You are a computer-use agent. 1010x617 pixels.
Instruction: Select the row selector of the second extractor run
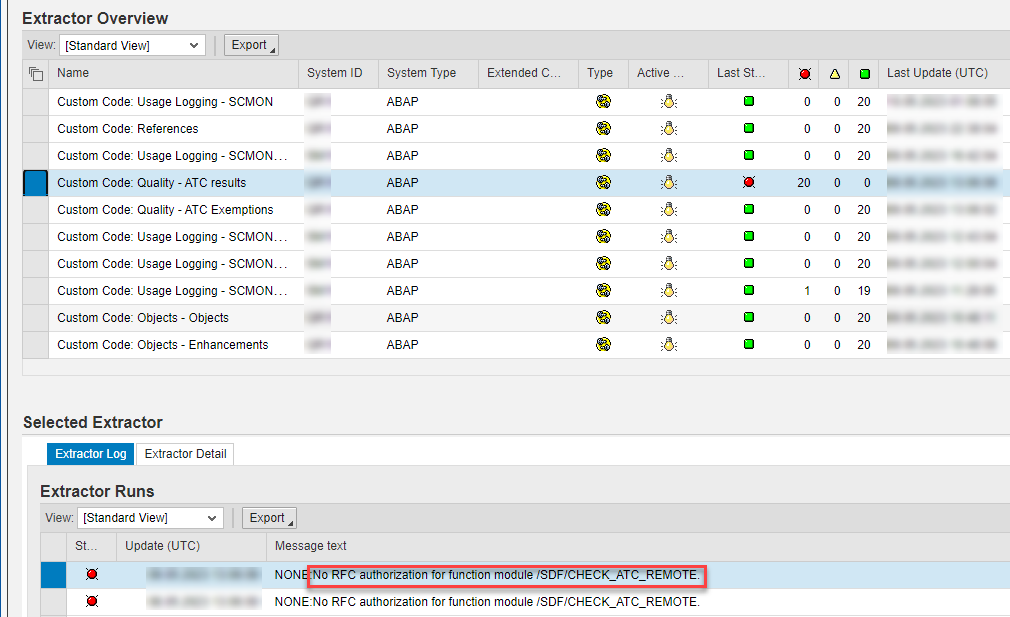click(x=53, y=602)
